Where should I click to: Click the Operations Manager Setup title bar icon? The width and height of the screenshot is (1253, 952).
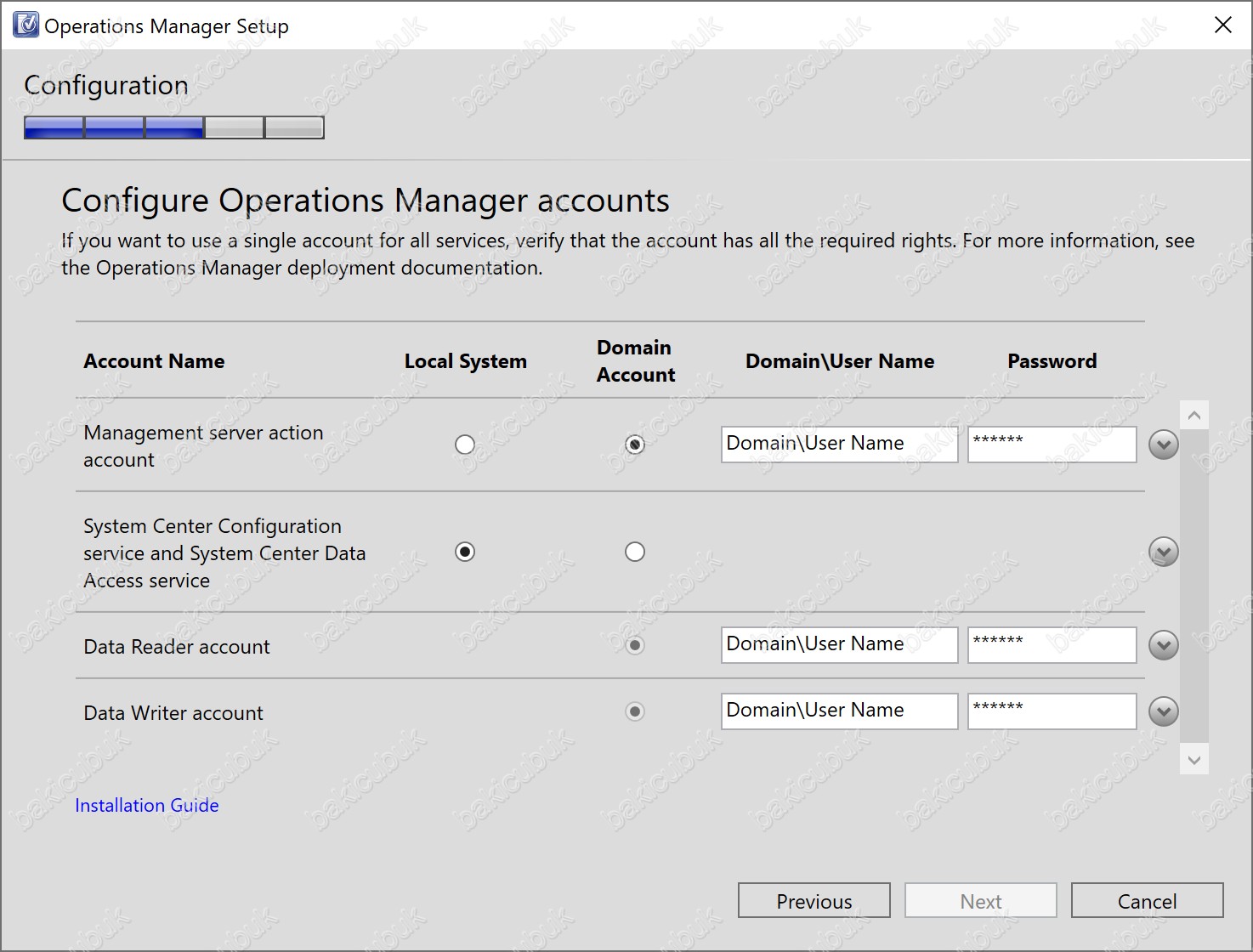(x=26, y=25)
